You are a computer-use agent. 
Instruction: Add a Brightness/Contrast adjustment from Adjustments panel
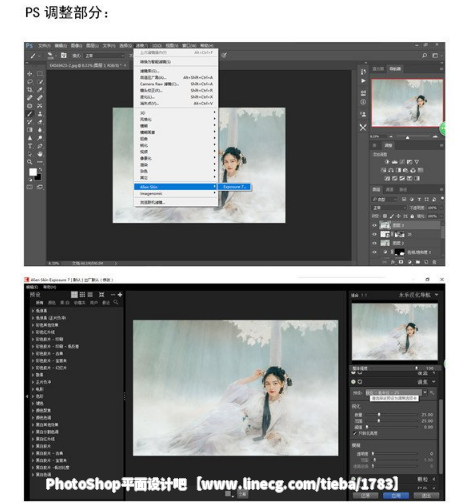point(387,162)
